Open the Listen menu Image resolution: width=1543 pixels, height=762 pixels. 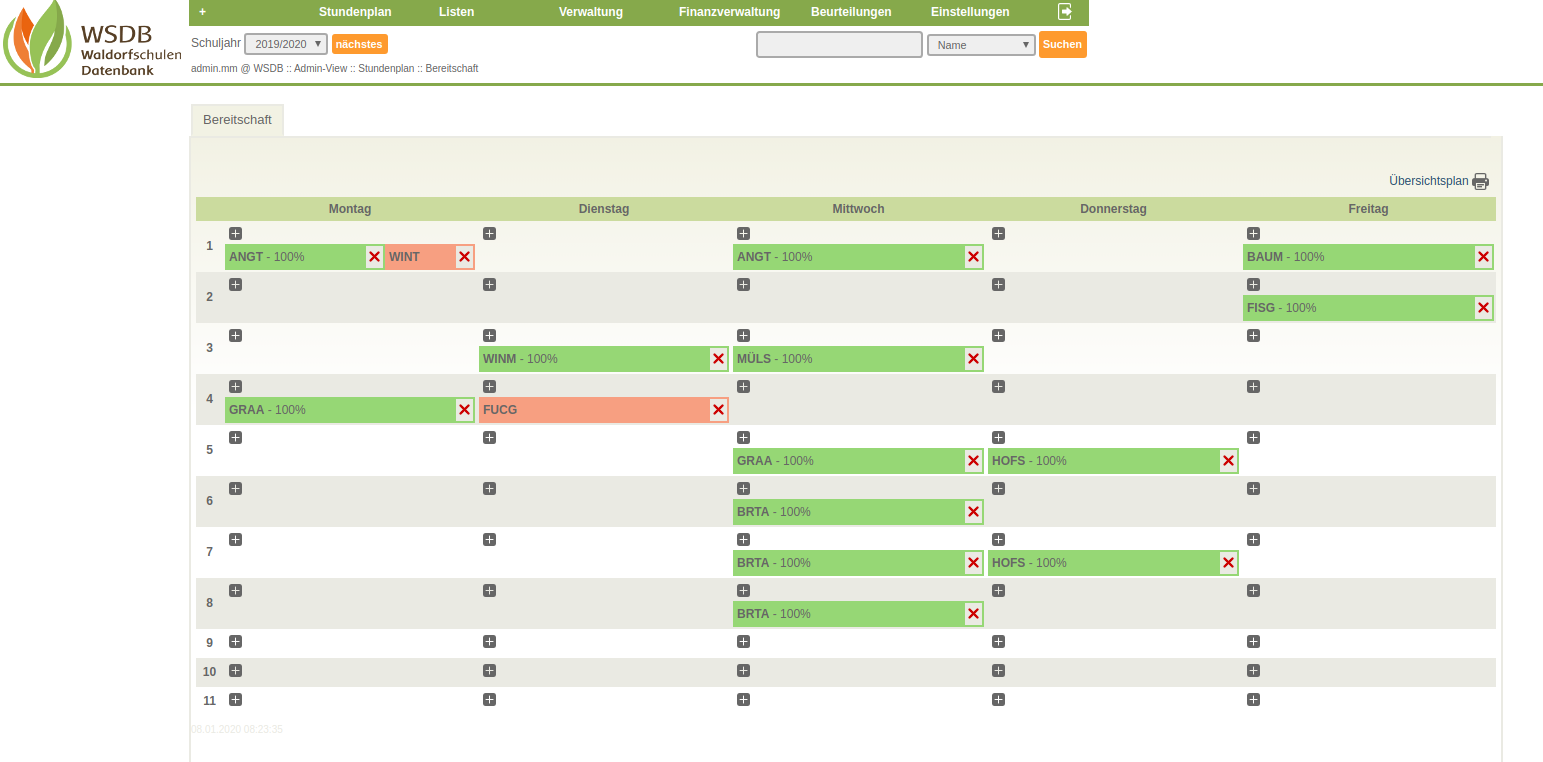456,12
